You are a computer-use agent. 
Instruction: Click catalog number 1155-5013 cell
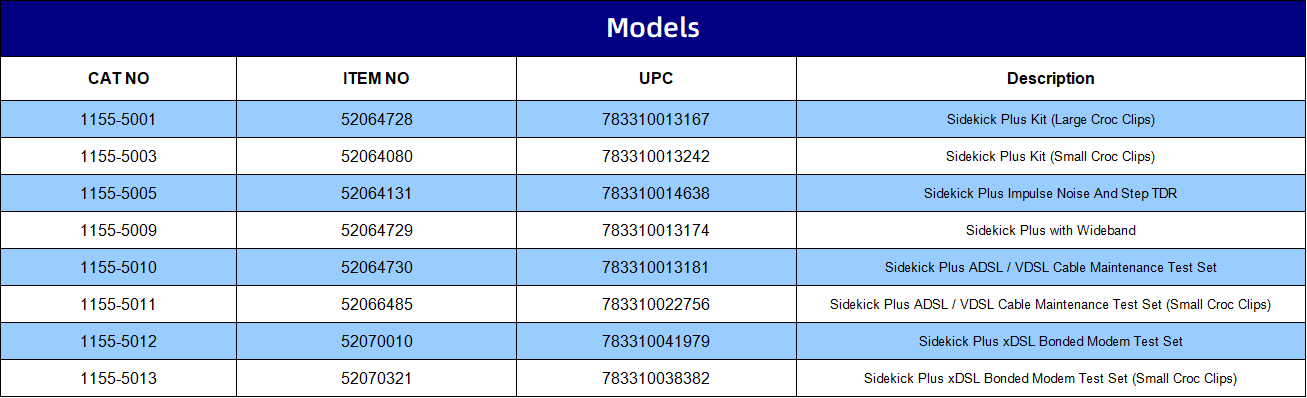pos(119,378)
